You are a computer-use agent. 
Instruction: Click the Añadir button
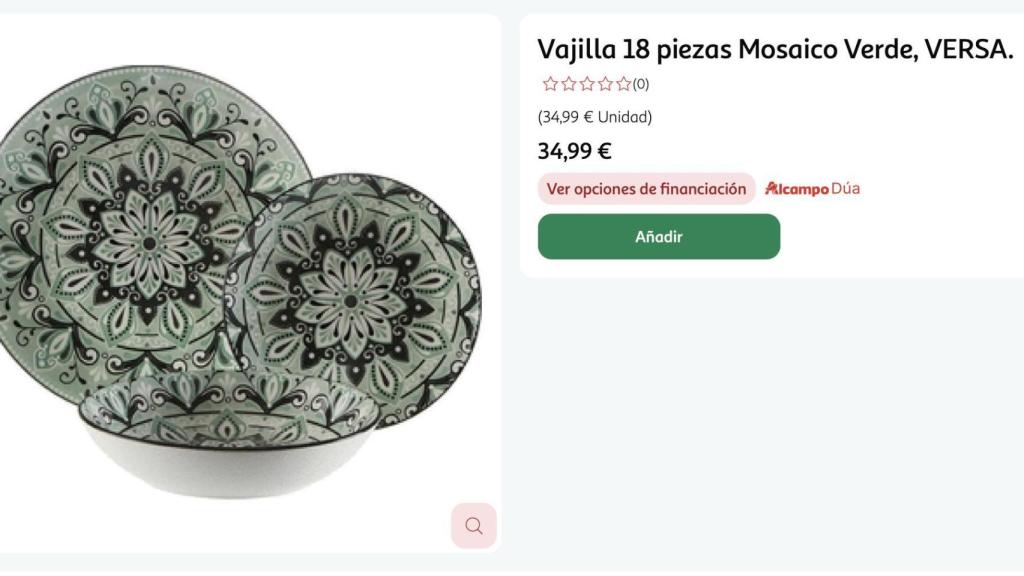coord(659,236)
